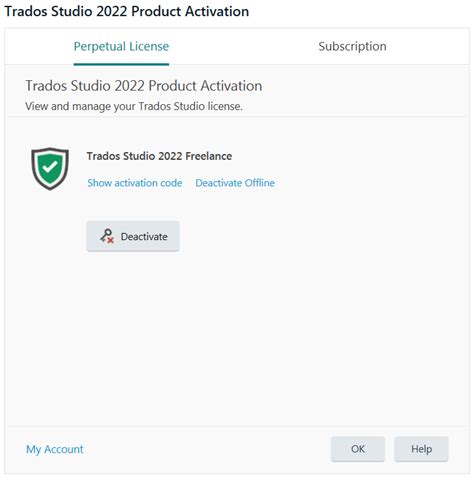Click the word Offline in the deactivate link

[260, 183]
